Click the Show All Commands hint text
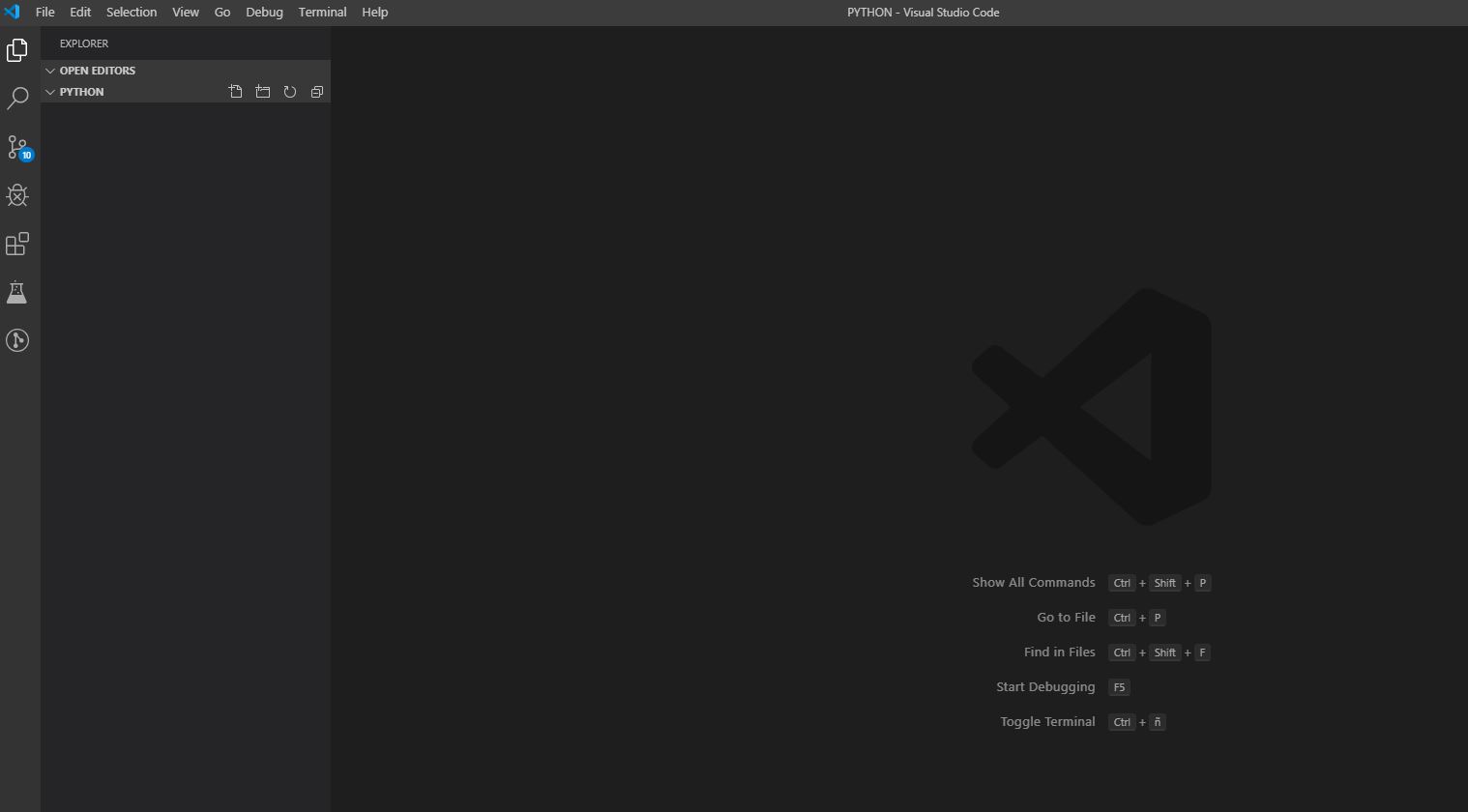This screenshot has height=812, width=1468. [x=1034, y=583]
